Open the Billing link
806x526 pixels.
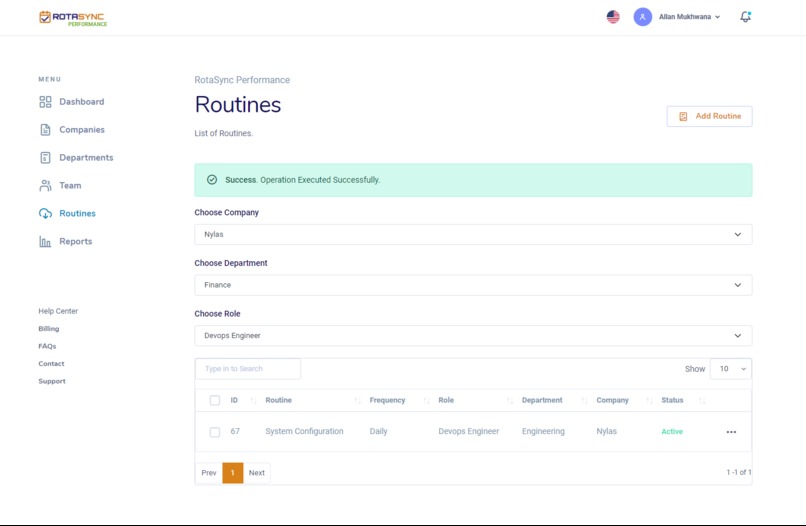coord(49,329)
